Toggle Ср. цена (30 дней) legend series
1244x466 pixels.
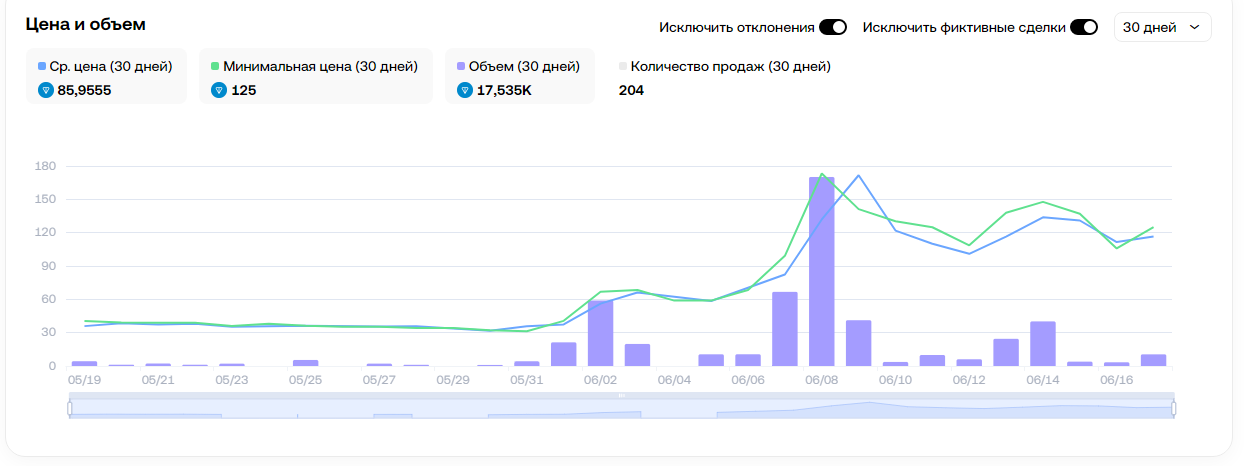click(x=105, y=76)
